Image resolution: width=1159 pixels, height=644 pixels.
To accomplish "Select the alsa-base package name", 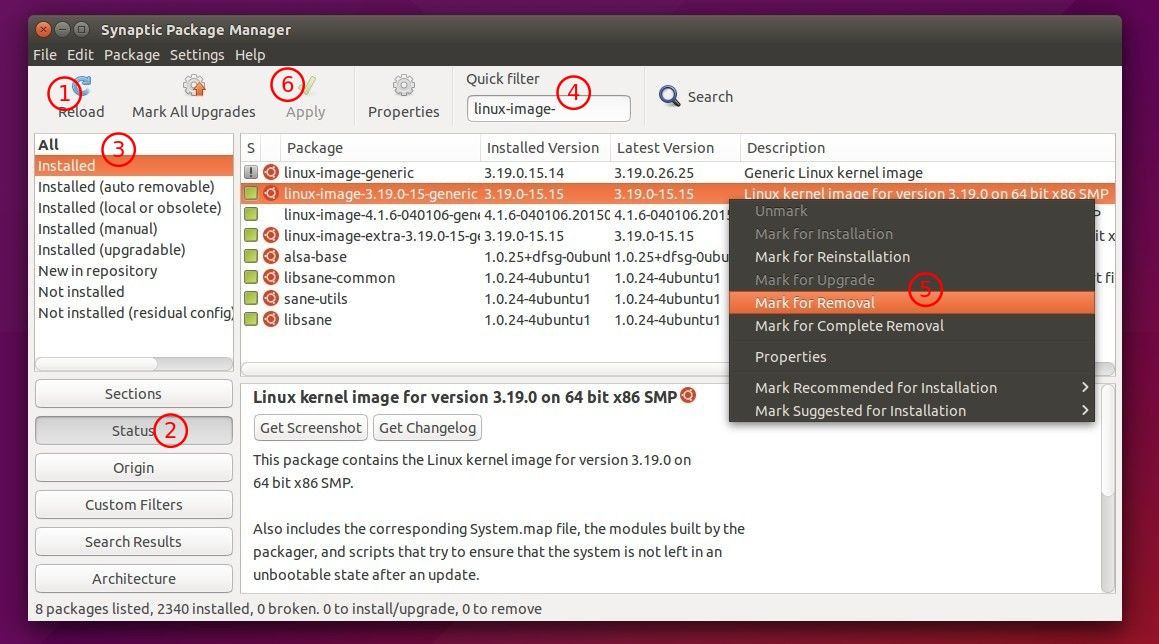I will (x=315, y=257).
